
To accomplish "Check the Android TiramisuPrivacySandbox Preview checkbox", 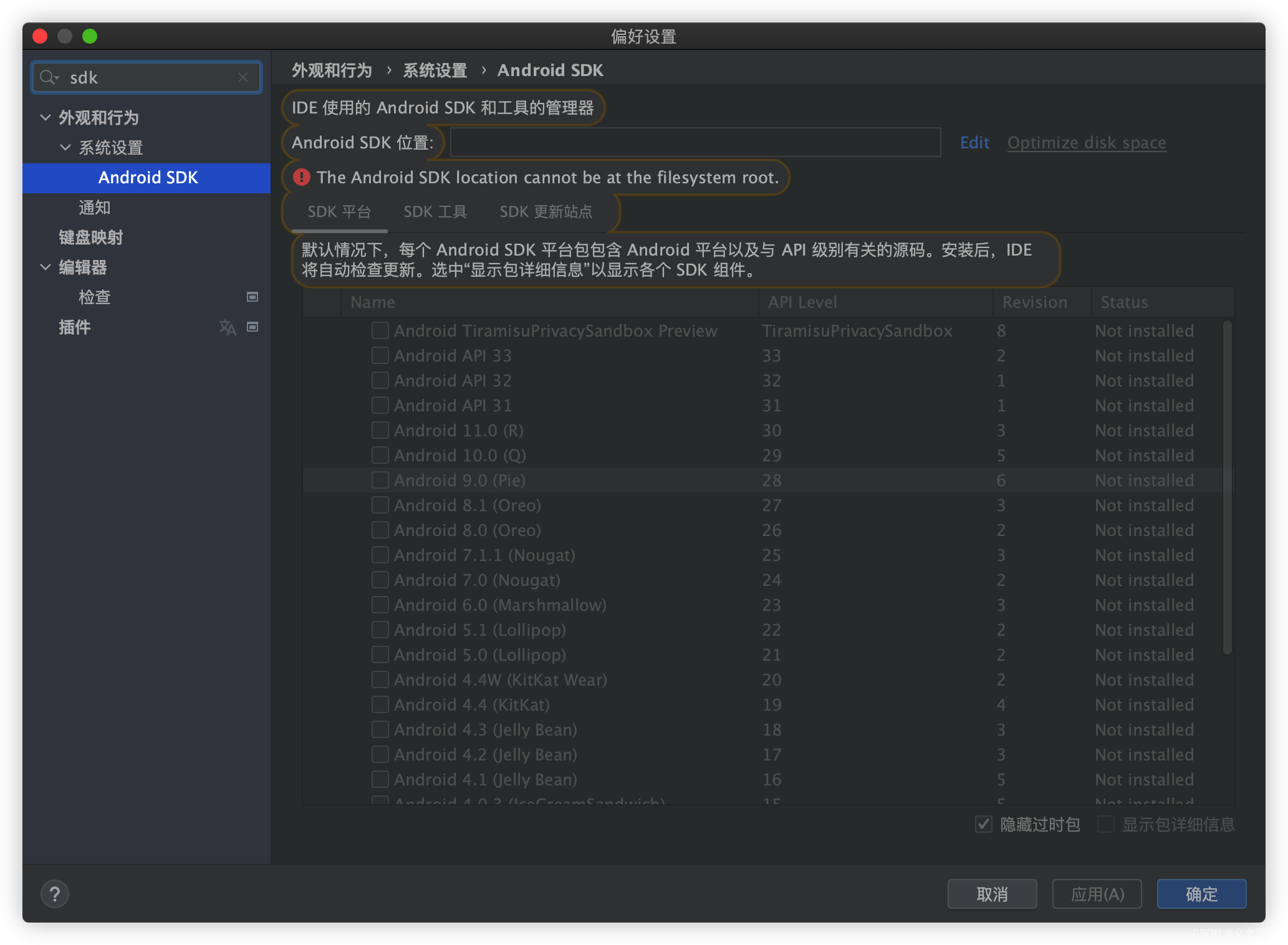I will coord(380,330).
